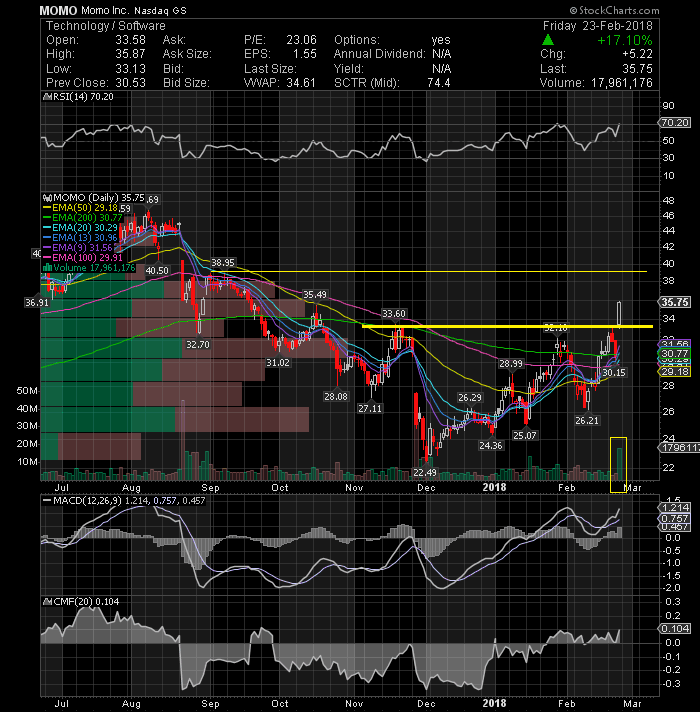The image size is (700, 712).
Task: Click the 32.70 low price annotation
Action: (198, 345)
